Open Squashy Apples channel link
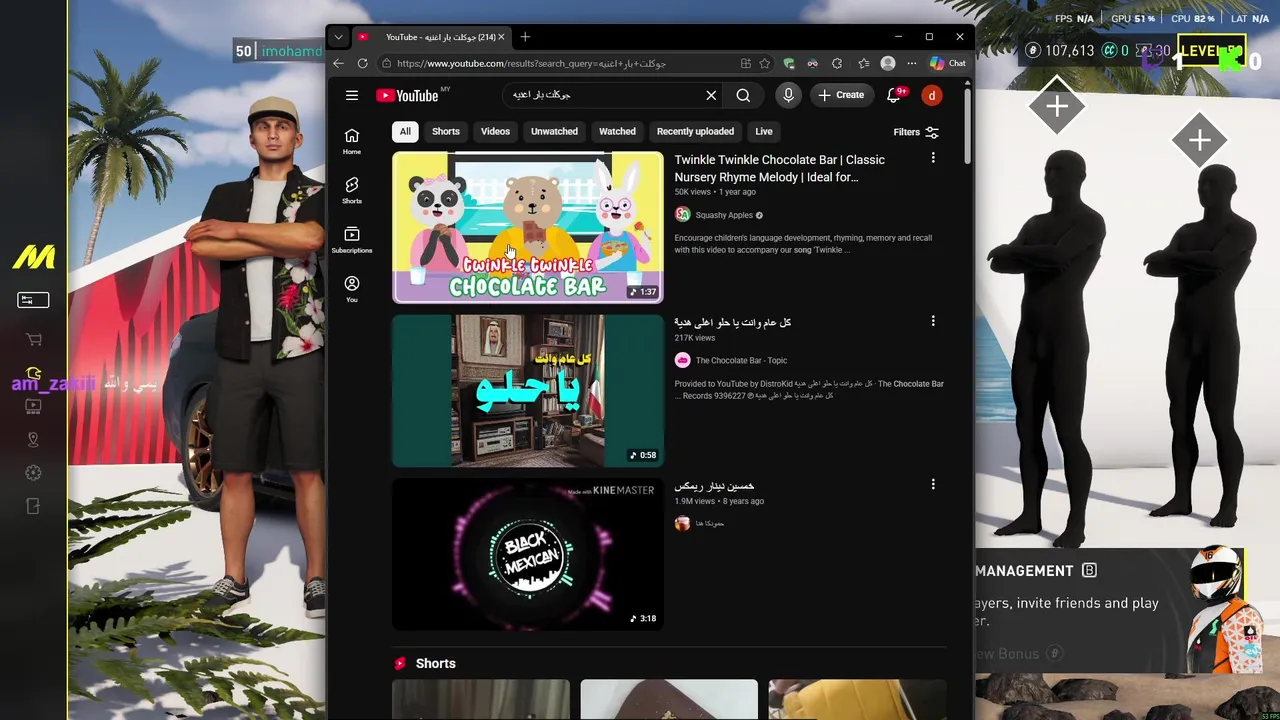This screenshot has width=1280, height=720. pos(724,215)
